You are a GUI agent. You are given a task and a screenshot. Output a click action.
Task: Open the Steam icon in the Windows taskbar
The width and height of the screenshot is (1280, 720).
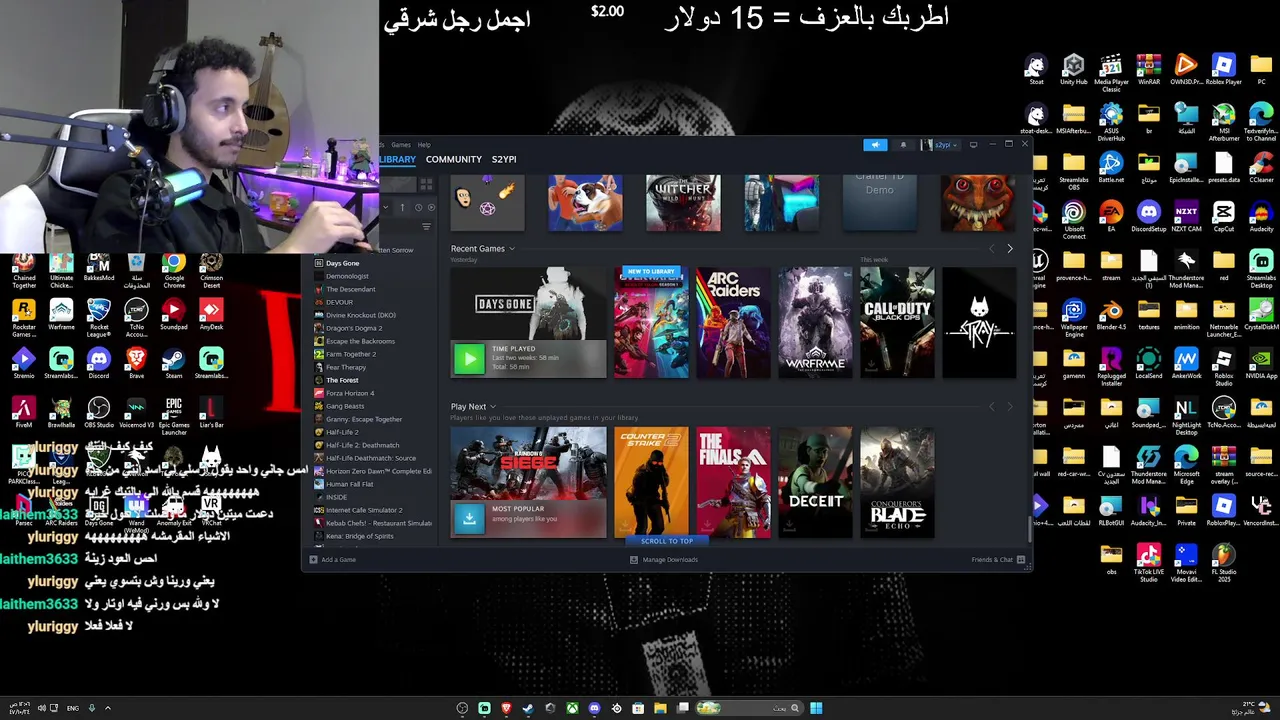pos(528,708)
